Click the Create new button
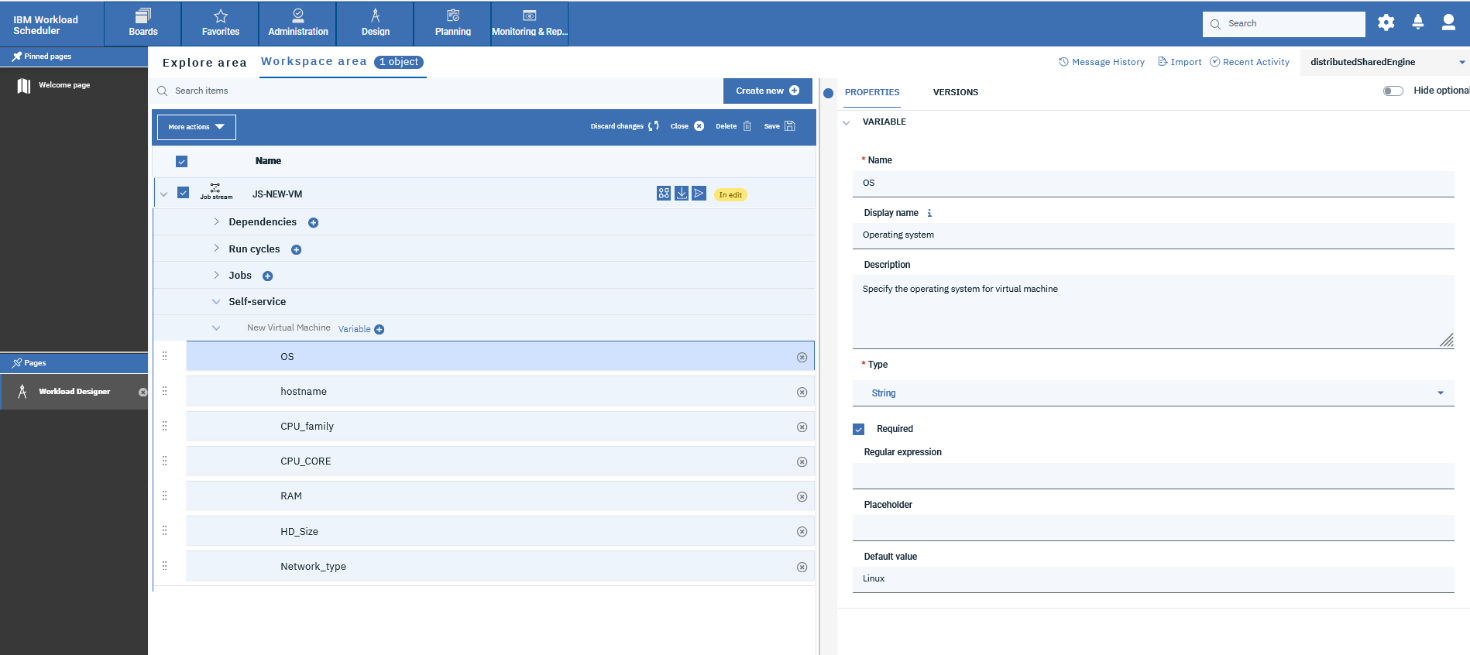The width and height of the screenshot is (1470, 655). (767, 91)
